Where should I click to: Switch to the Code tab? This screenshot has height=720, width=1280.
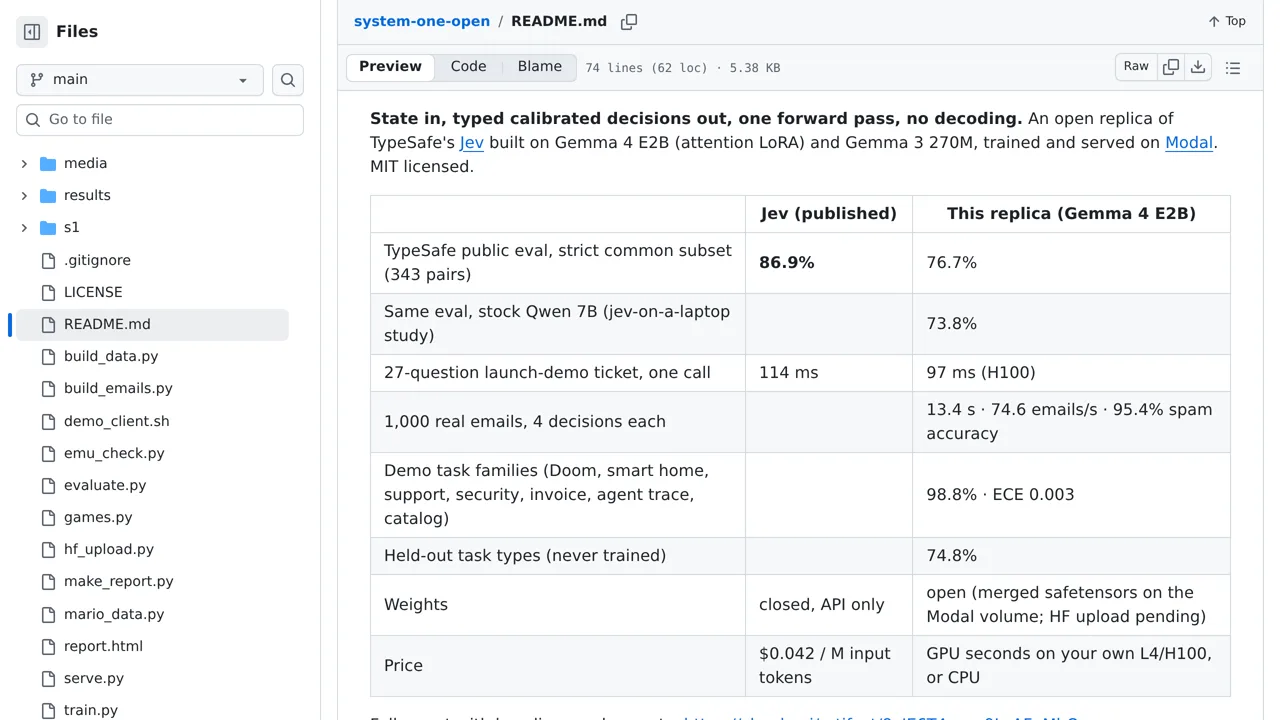468,67
